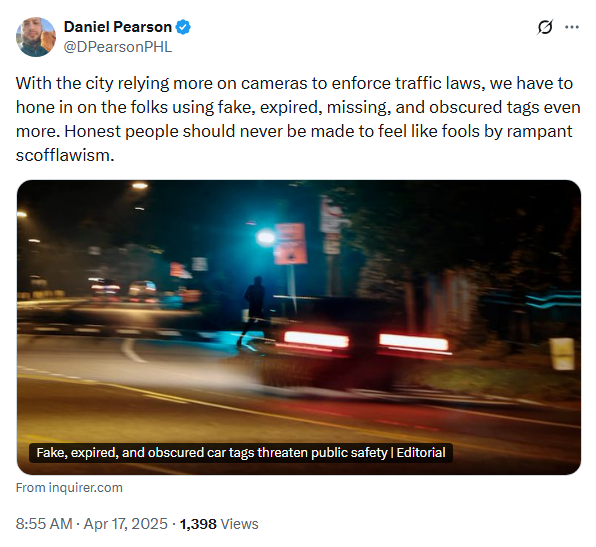Click the orange road sign in photo
Viewport: 596px width, 547px height.
pos(290,244)
